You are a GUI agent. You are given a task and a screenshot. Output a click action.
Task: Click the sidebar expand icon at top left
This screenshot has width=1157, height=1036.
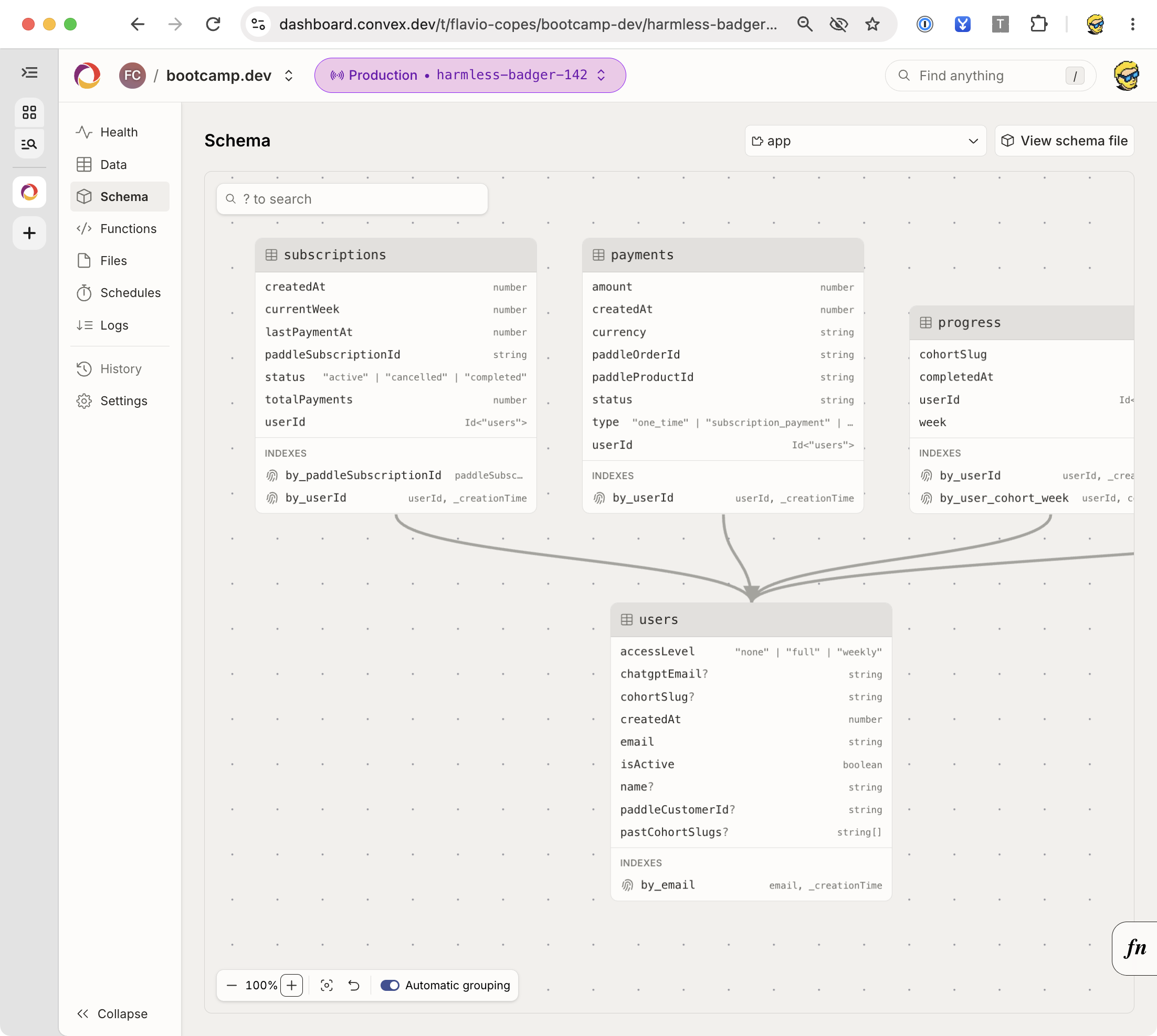pos(29,73)
